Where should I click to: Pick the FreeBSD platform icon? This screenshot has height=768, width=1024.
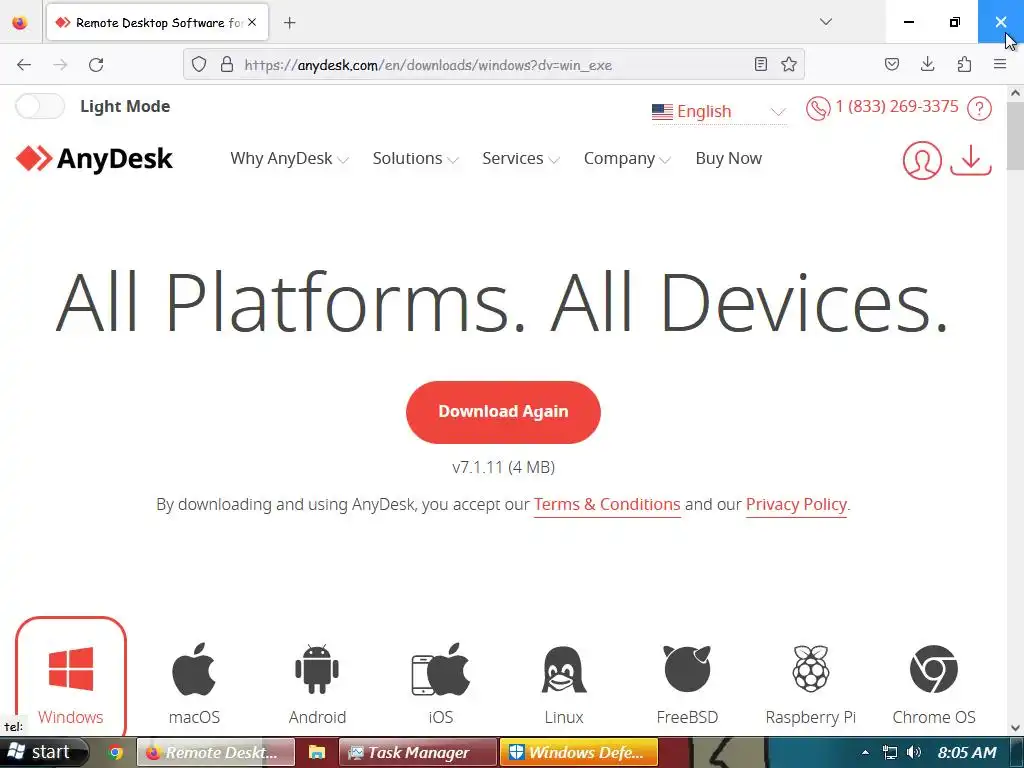(x=687, y=669)
